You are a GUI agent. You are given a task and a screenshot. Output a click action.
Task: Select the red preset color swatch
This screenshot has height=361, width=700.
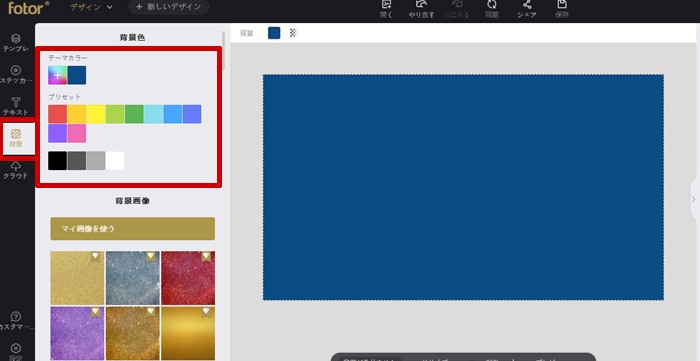[58, 114]
